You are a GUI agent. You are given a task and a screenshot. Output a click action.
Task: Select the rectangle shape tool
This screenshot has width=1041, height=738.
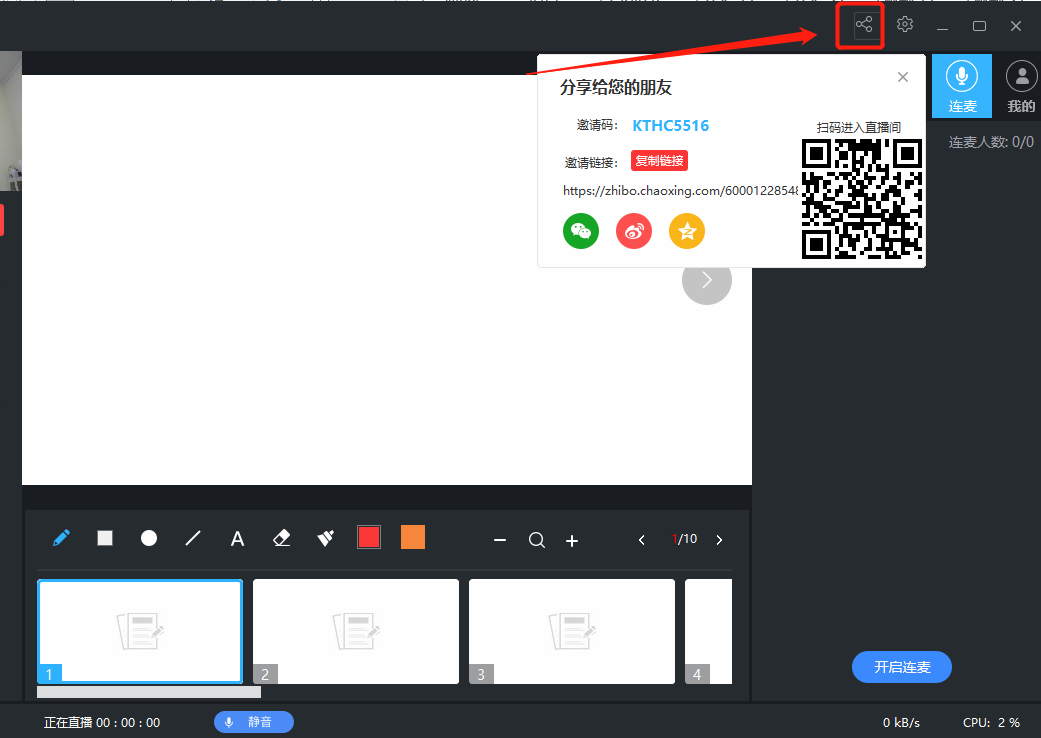(x=105, y=538)
